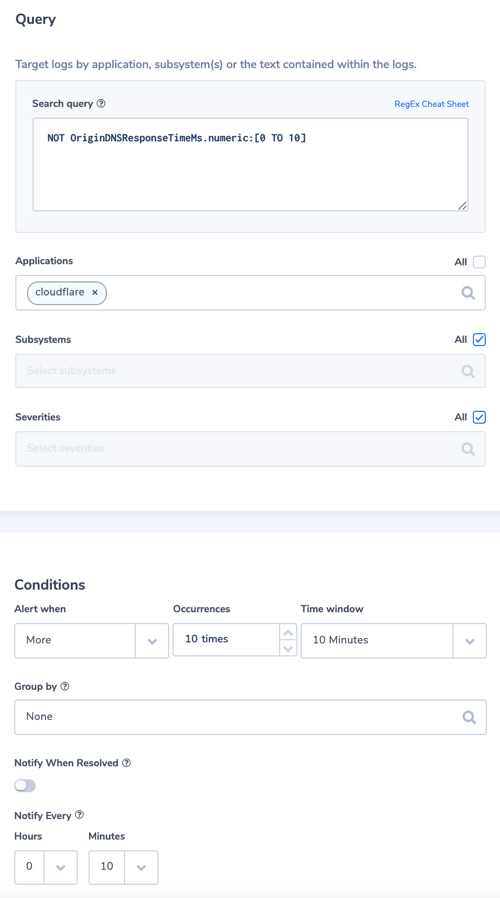Enable the Notify When Resolved toggle
The height and width of the screenshot is (898, 500).
pos(25,786)
